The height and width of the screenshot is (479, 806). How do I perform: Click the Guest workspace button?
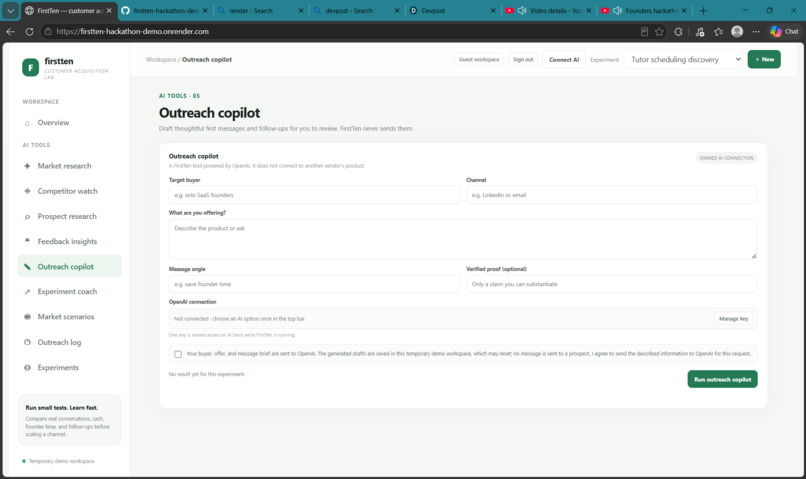coord(479,60)
